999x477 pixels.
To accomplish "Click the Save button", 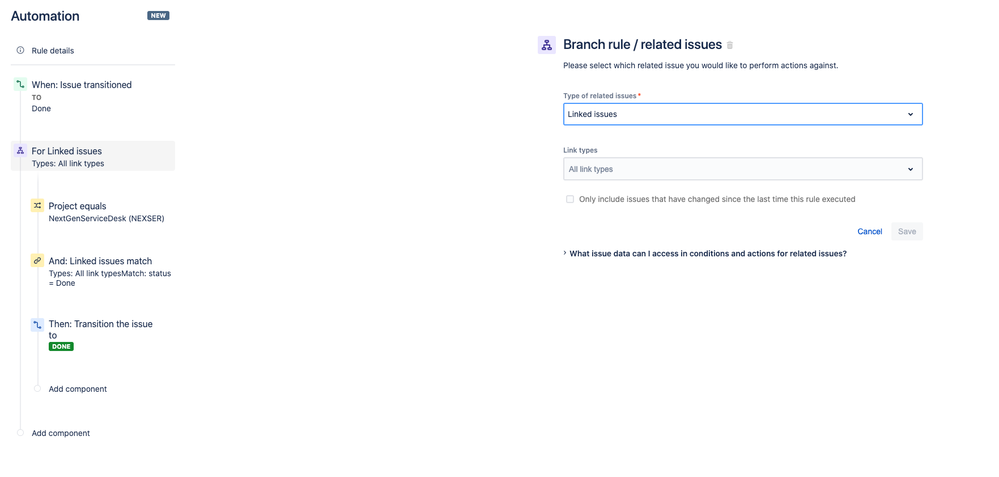I will tap(907, 231).
